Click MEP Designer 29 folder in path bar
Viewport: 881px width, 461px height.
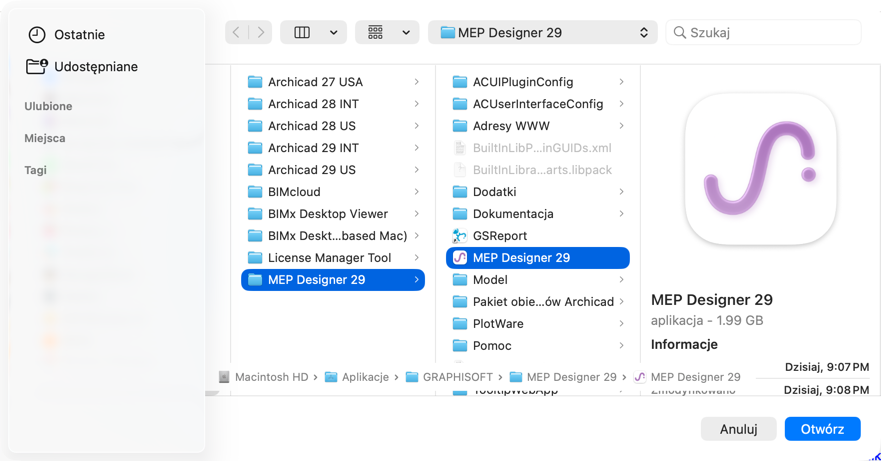[x=564, y=377]
